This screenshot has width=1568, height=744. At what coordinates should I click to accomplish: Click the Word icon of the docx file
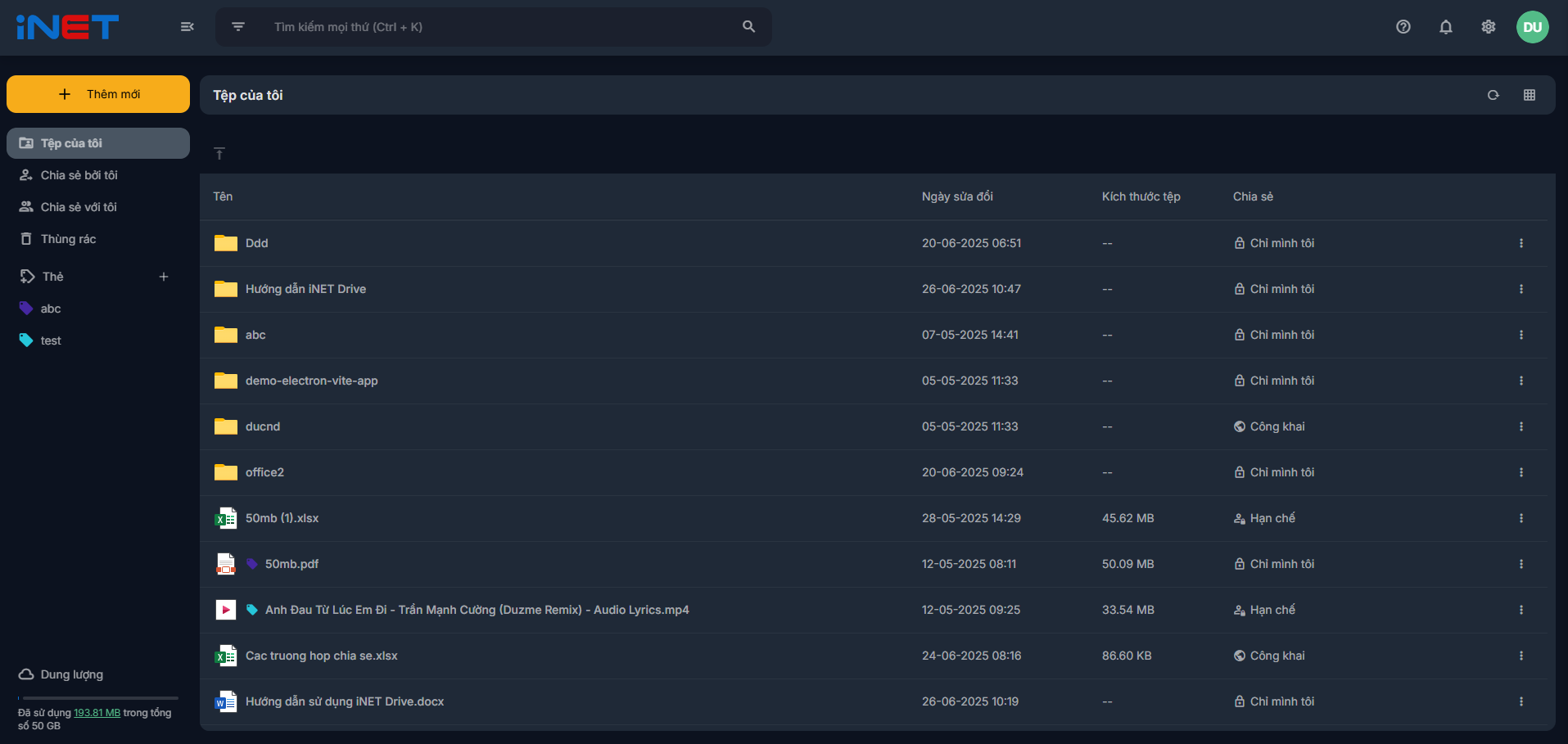pos(225,701)
